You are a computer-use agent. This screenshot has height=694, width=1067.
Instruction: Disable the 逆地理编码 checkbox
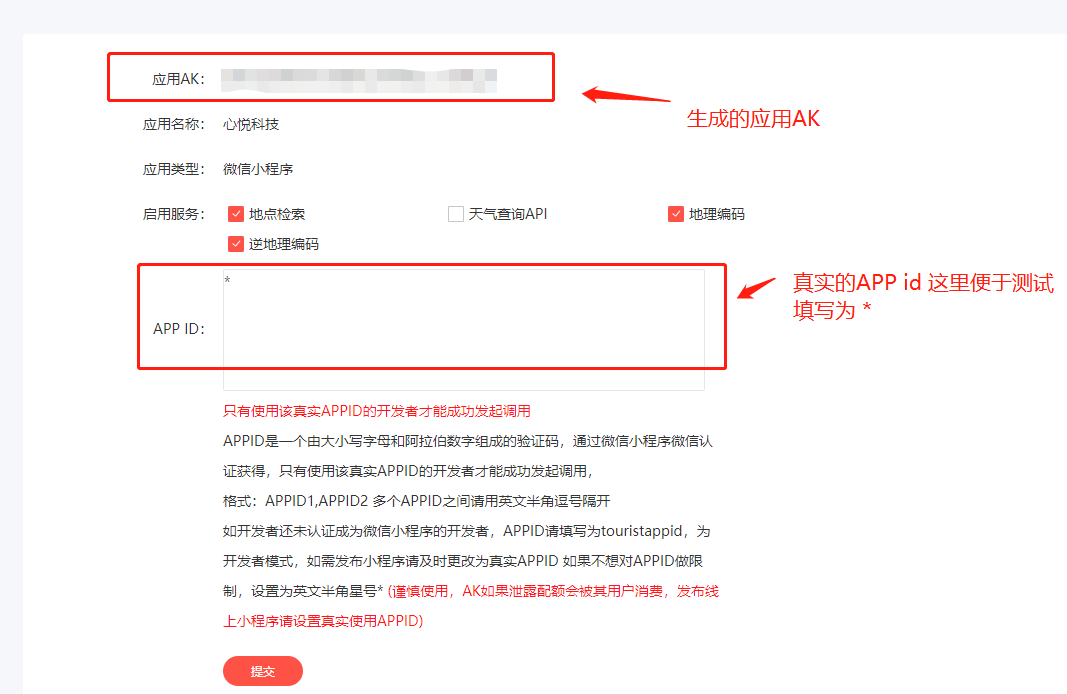pyautogui.click(x=235, y=244)
